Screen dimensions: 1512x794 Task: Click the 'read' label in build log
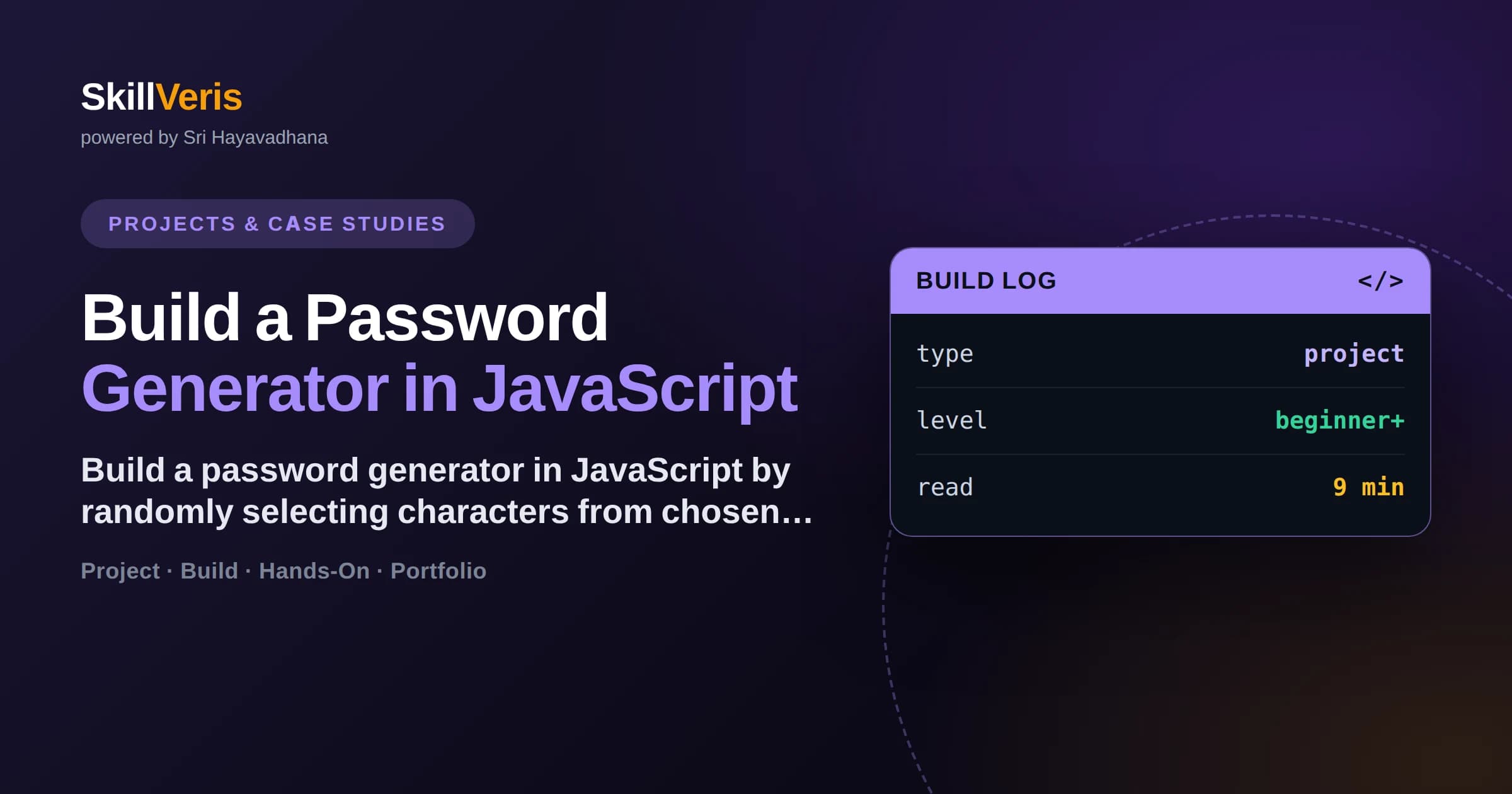945,487
